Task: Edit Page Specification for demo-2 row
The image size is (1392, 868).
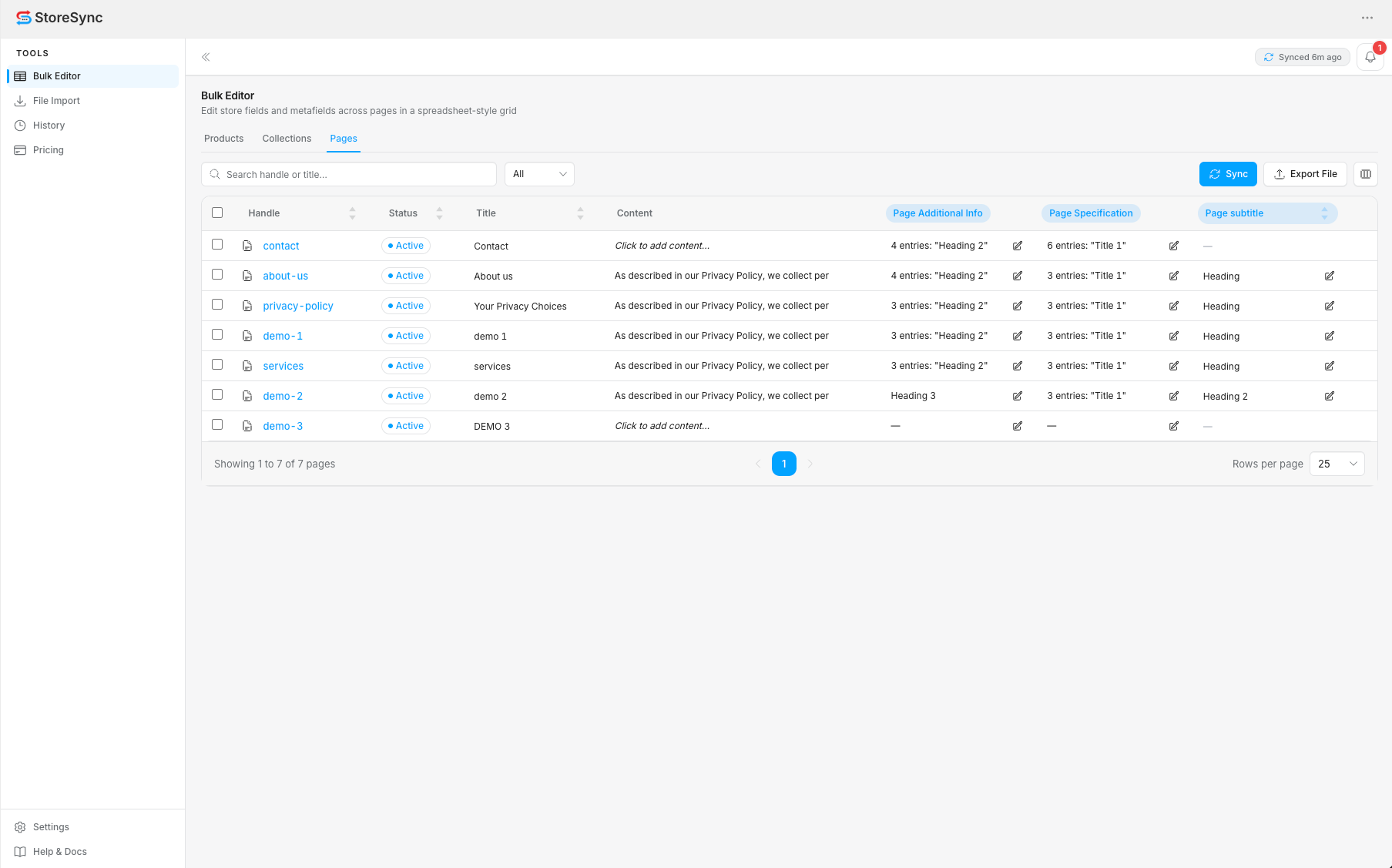Action: click(1174, 396)
